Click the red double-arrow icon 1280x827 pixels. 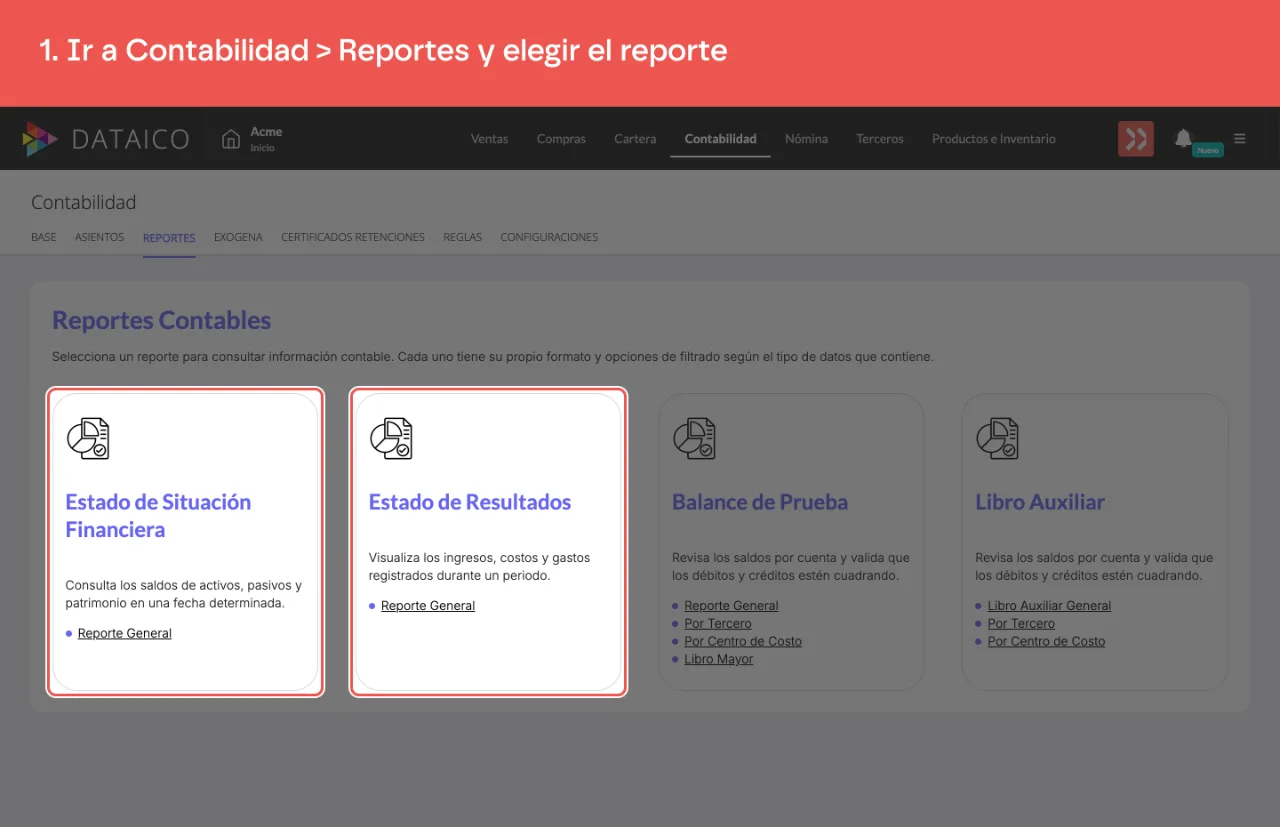(x=1136, y=139)
